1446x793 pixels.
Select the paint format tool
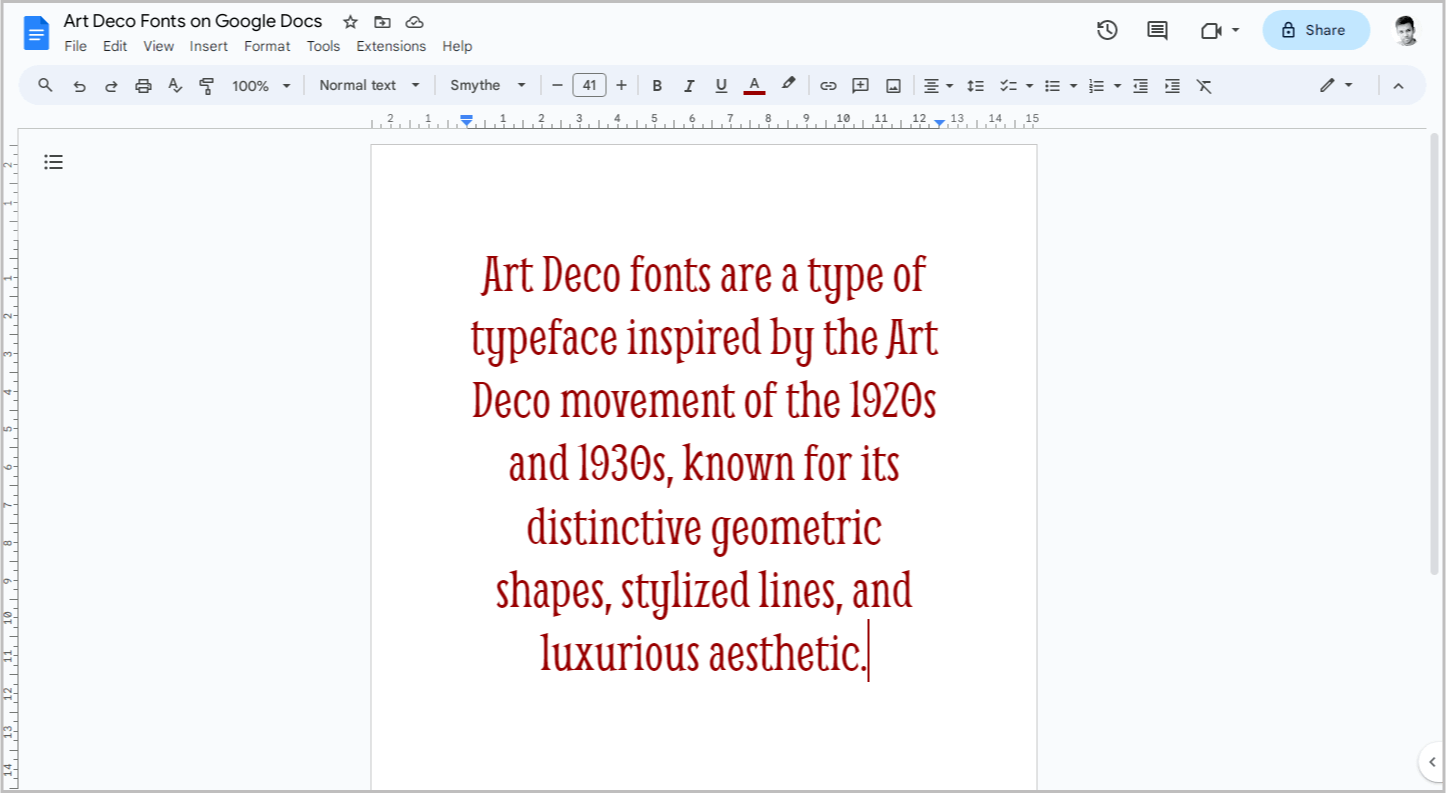[x=207, y=85]
